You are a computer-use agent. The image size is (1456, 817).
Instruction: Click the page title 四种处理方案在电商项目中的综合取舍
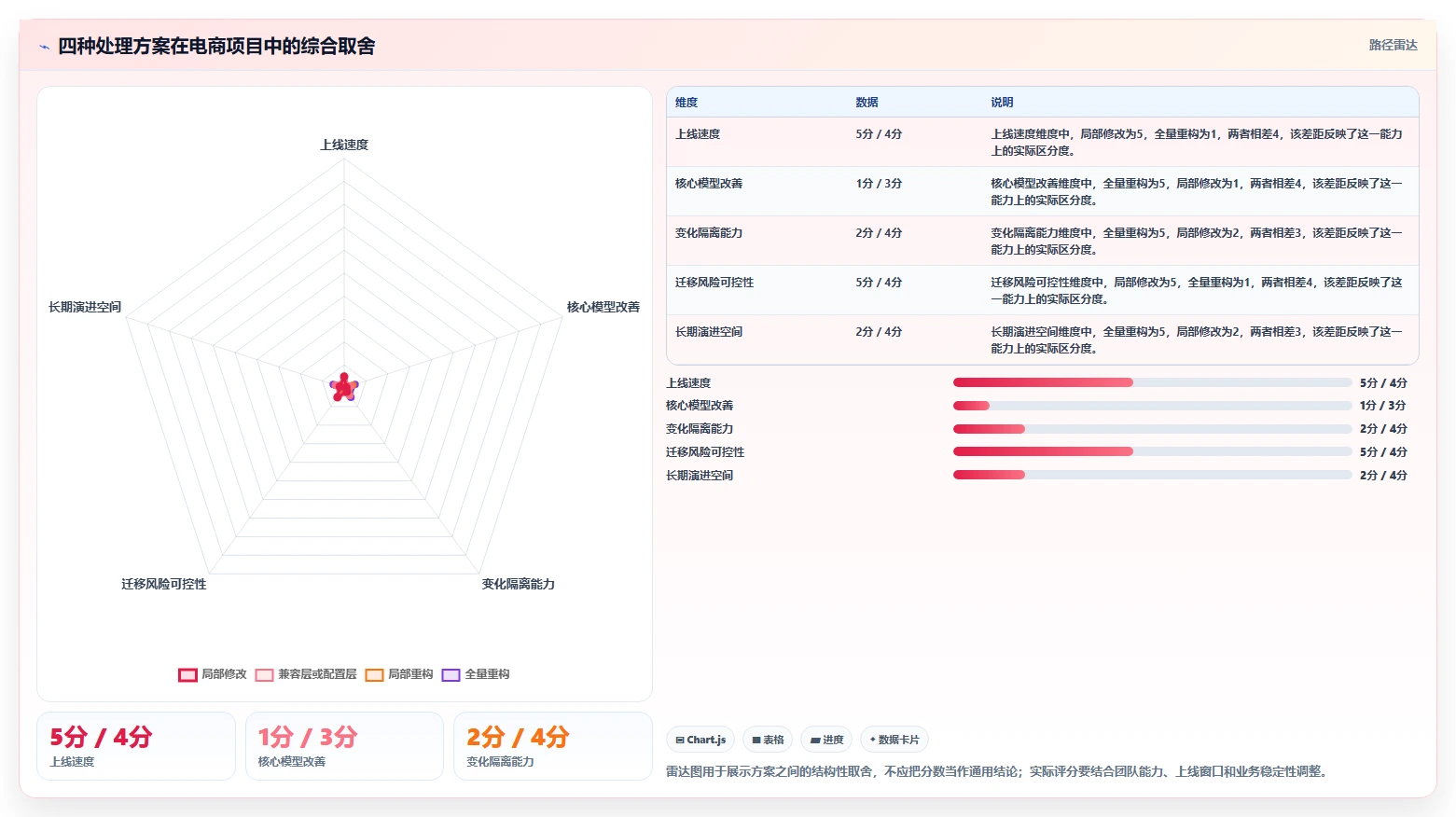(216, 46)
